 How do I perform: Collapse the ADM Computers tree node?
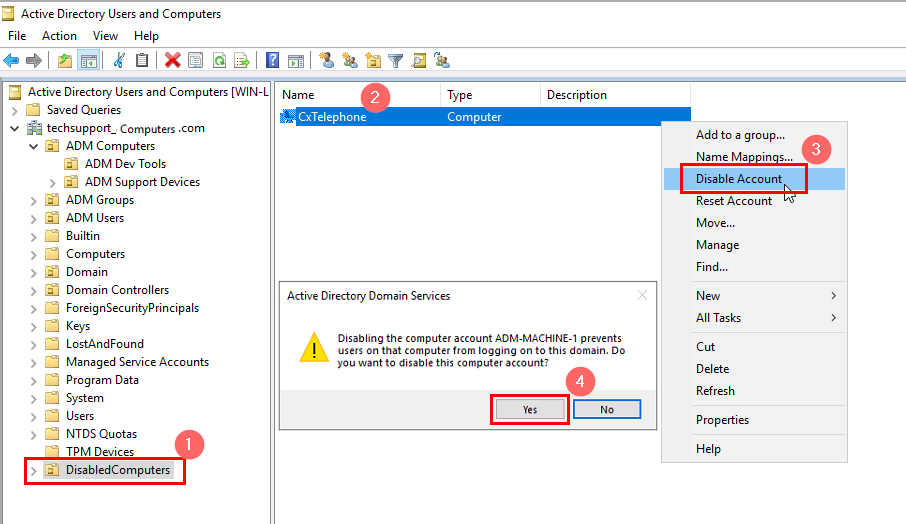(x=34, y=146)
